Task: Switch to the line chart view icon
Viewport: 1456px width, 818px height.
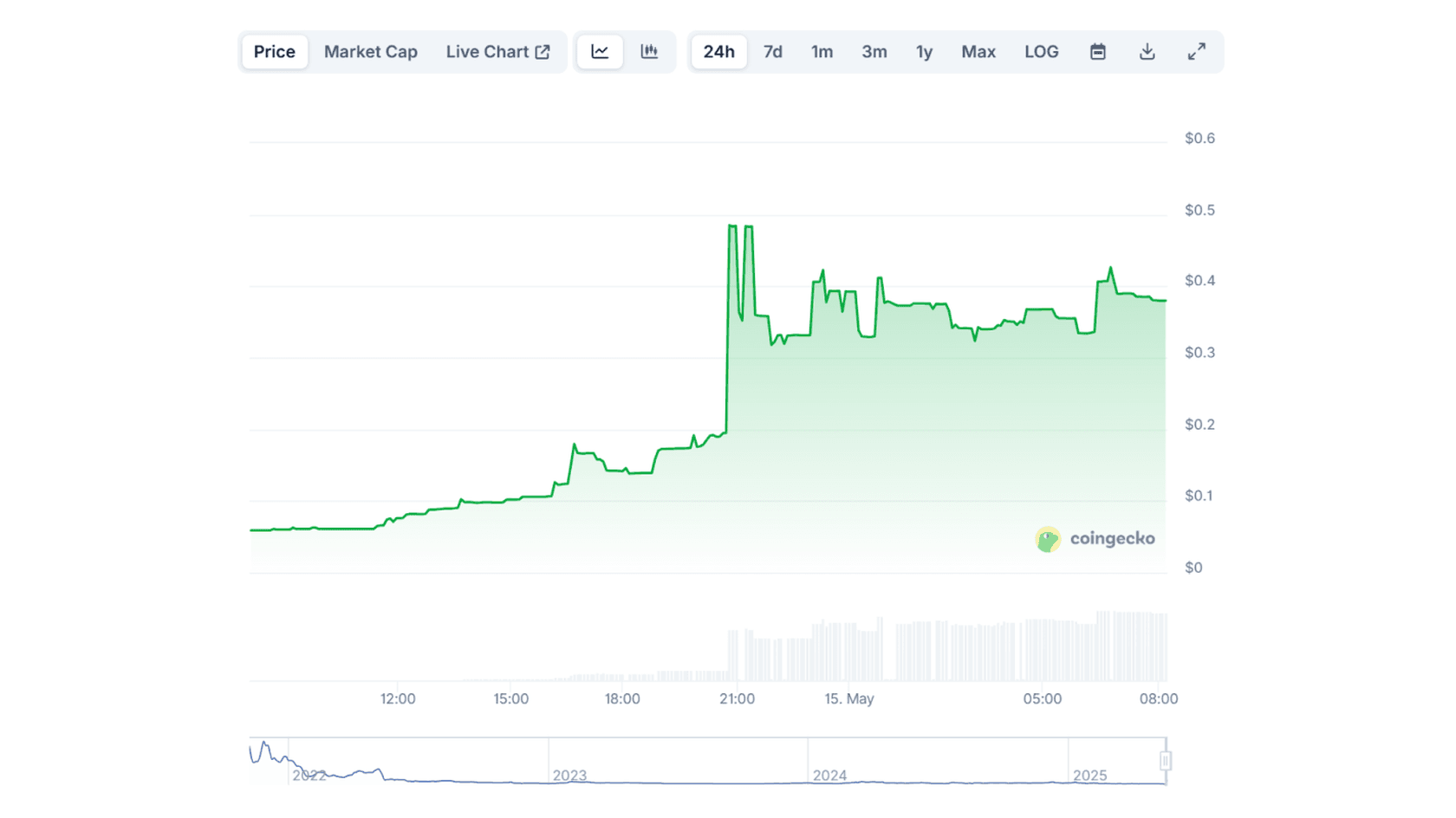Action: (600, 52)
